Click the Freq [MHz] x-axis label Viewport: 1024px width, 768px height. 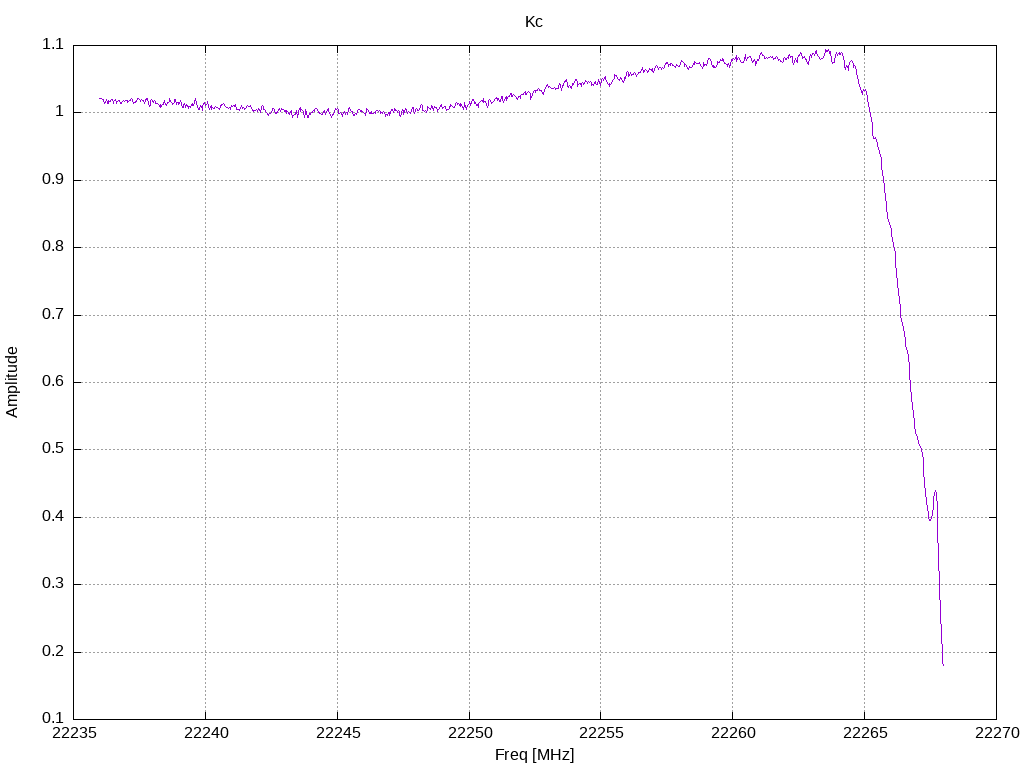(534, 755)
